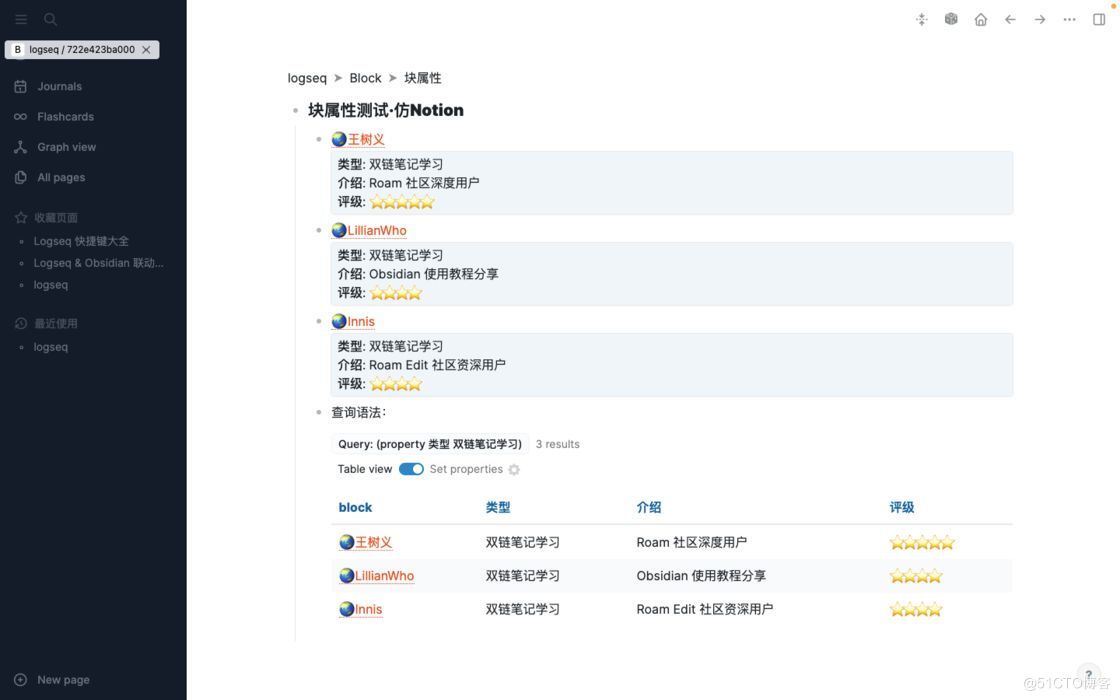Screen dimensions: 1120x700
Task: Click 块属性 in the breadcrumb
Action: 423,78
